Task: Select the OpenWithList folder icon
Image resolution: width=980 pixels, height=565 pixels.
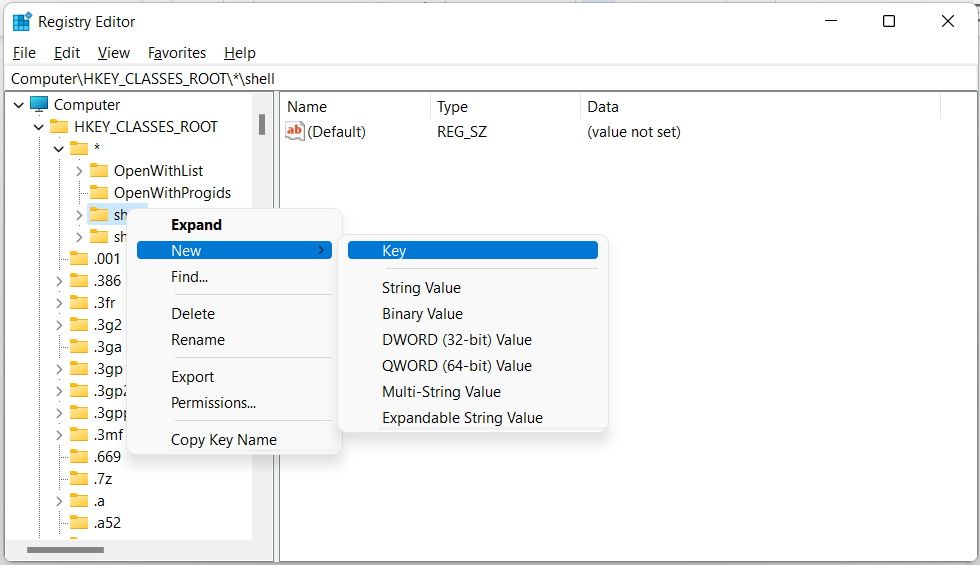Action: [x=99, y=170]
